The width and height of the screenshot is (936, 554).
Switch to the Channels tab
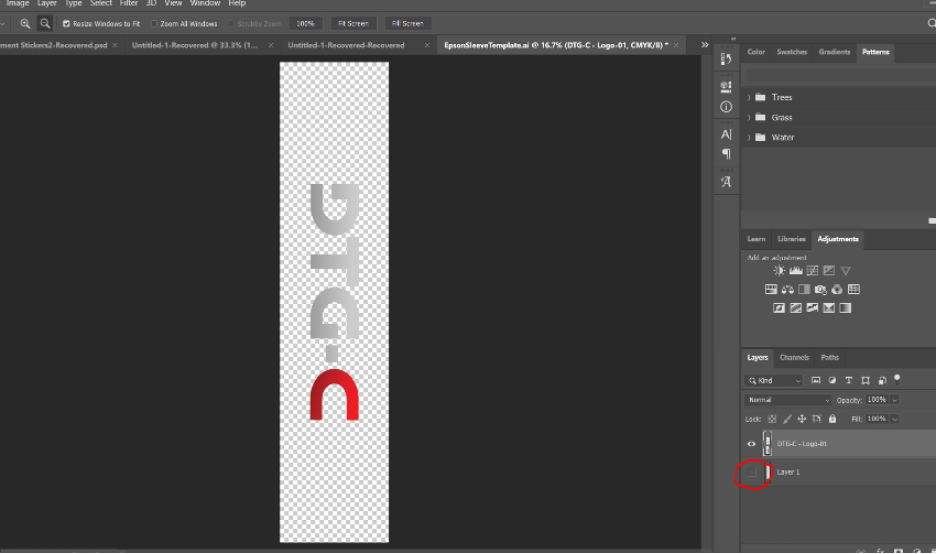tap(794, 358)
